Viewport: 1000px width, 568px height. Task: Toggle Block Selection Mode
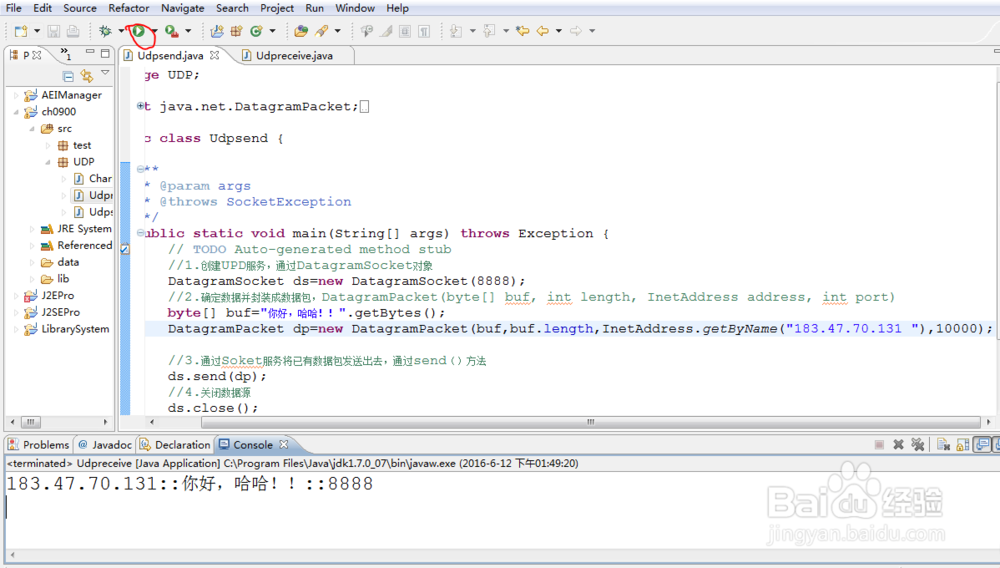point(405,31)
